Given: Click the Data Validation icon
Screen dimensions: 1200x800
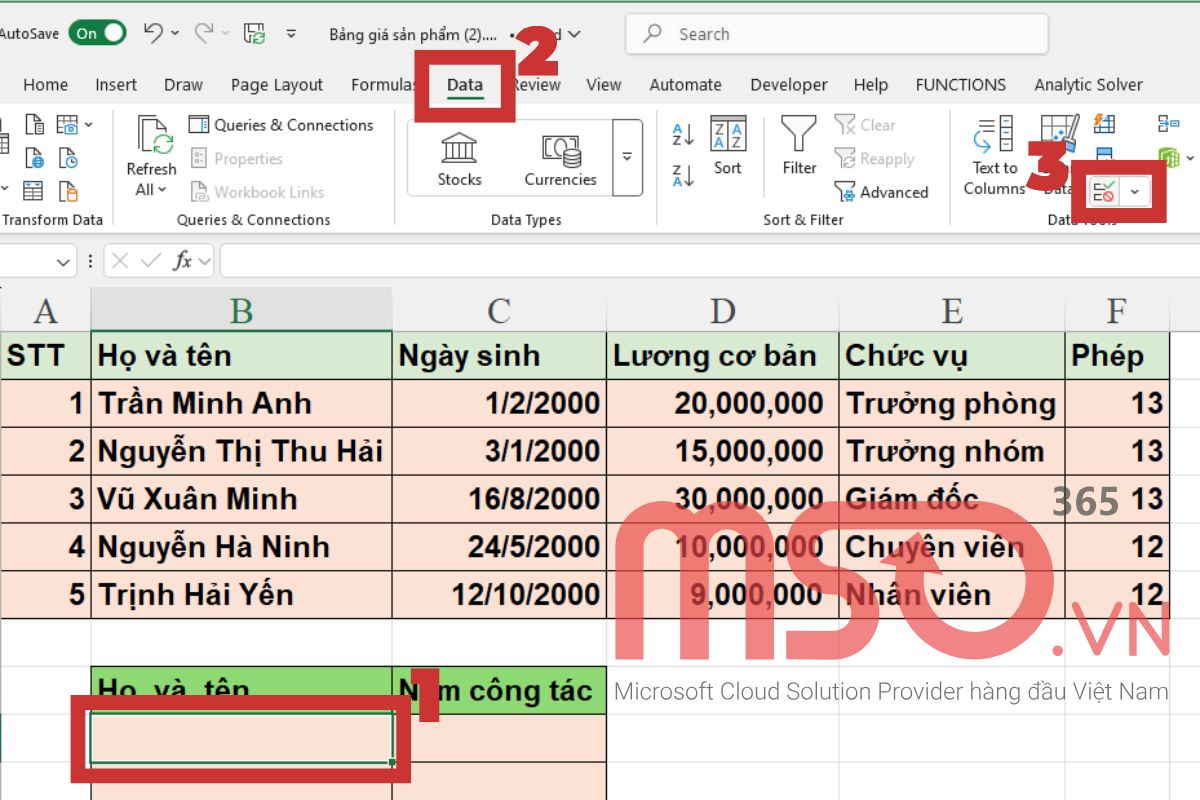Looking at the screenshot, I should (x=1104, y=192).
